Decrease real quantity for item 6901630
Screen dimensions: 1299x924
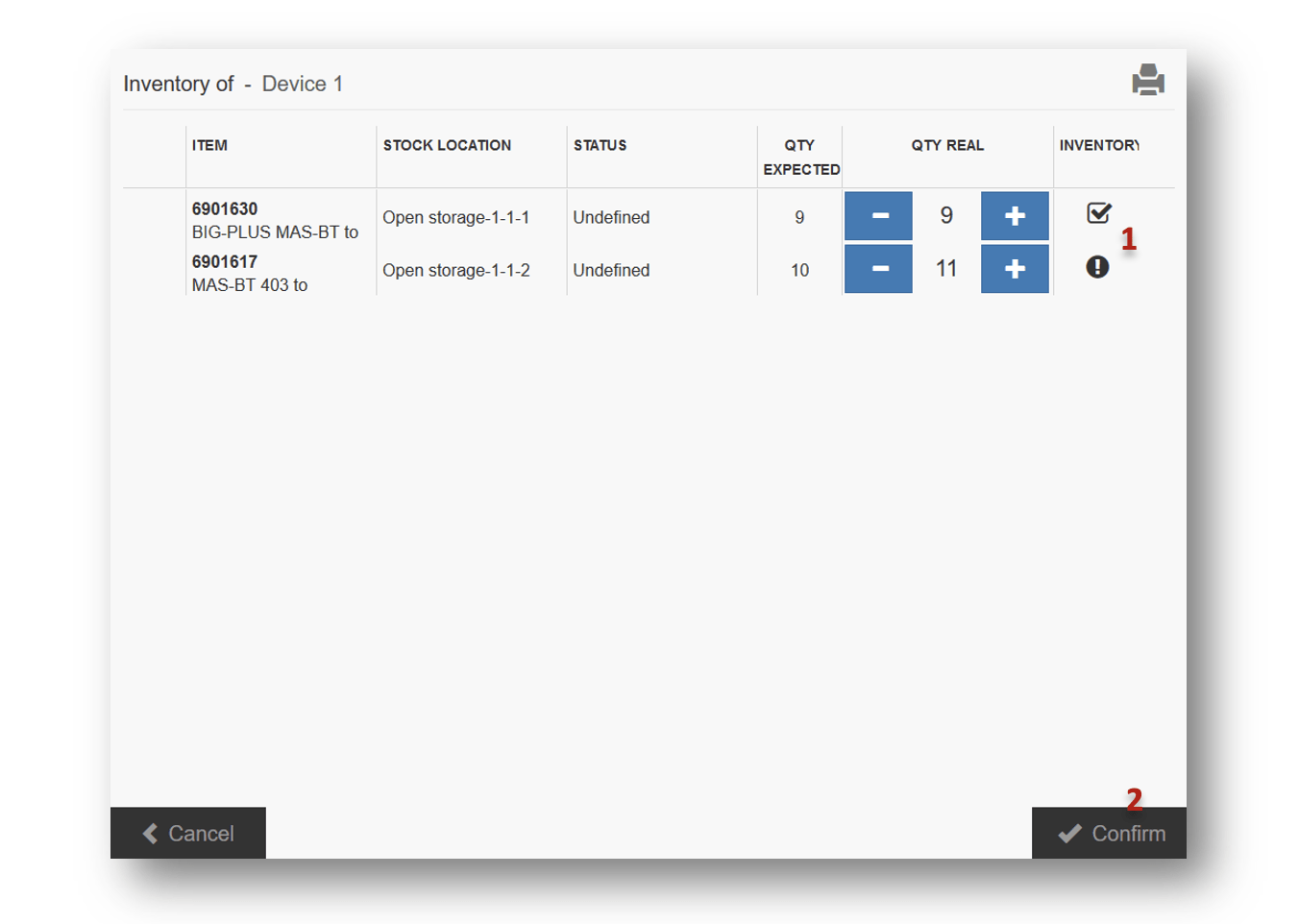click(x=878, y=216)
